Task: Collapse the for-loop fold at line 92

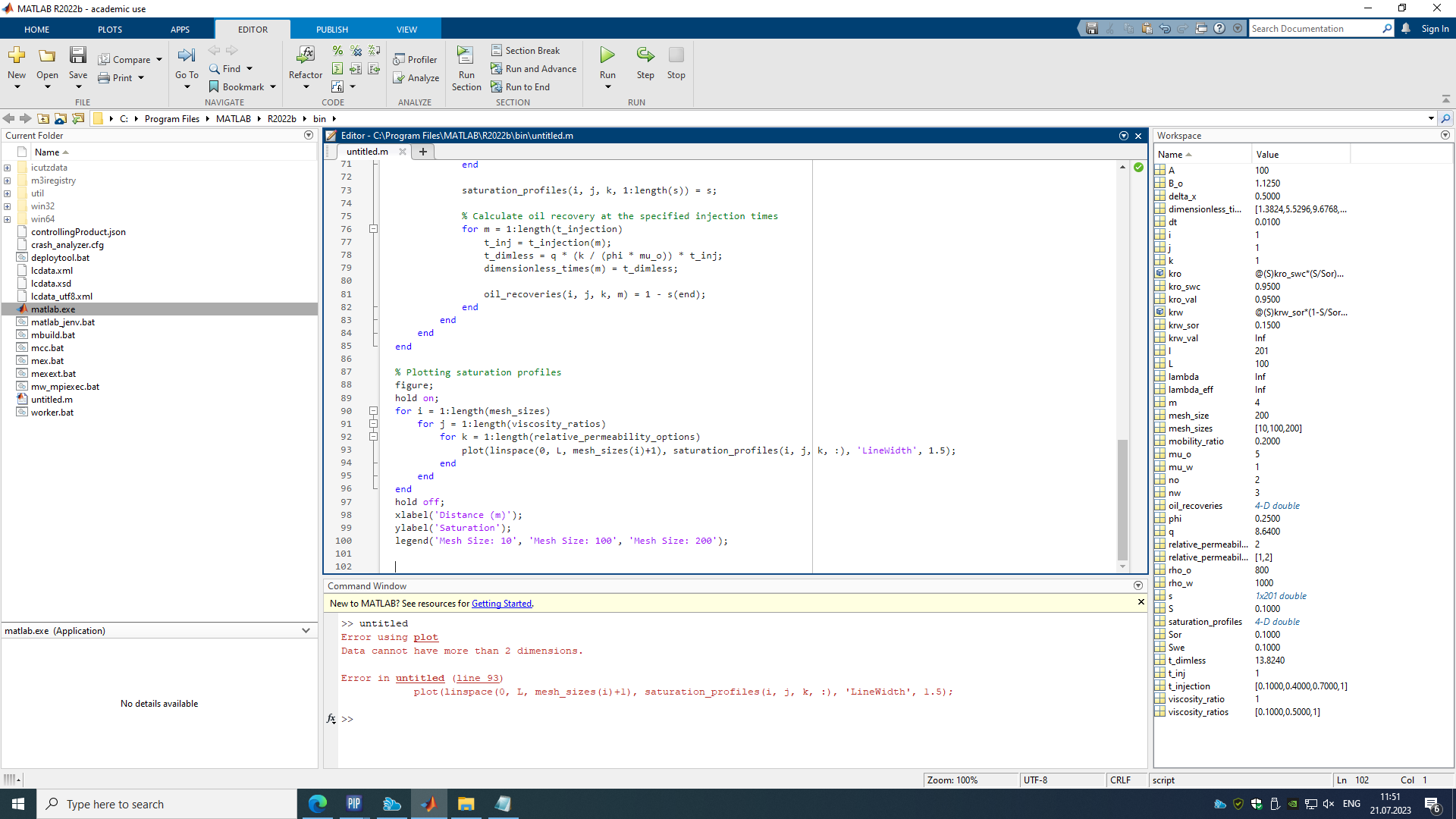Action: (x=373, y=437)
